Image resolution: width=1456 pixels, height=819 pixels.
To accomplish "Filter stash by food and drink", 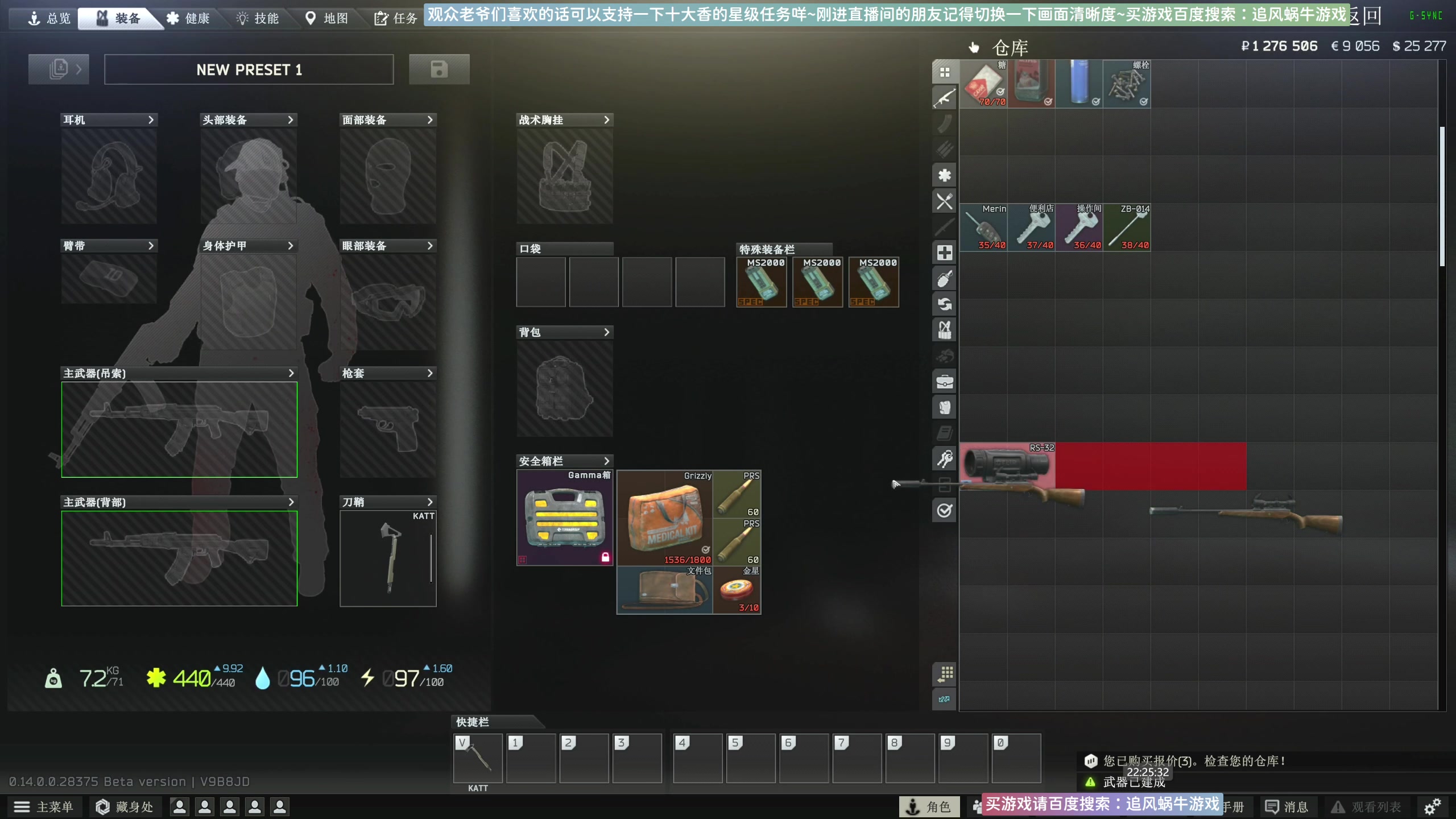I will coord(944,201).
